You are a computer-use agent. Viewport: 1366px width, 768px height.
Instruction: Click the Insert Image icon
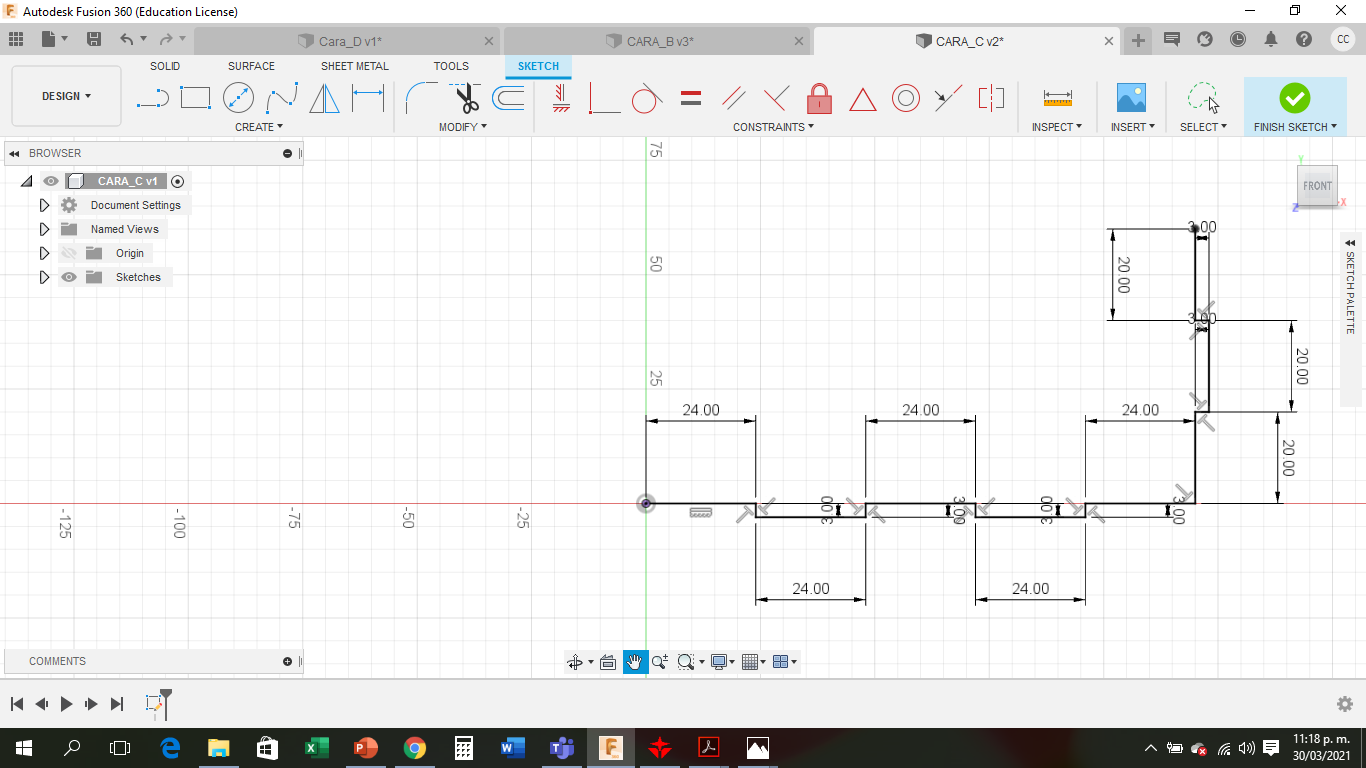1131,98
